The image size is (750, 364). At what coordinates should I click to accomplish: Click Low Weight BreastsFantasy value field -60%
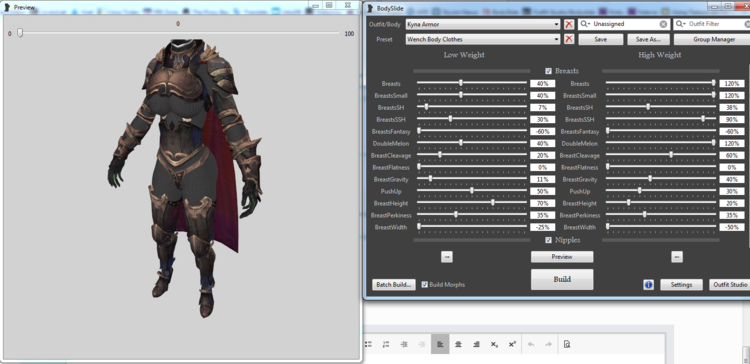click(542, 132)
